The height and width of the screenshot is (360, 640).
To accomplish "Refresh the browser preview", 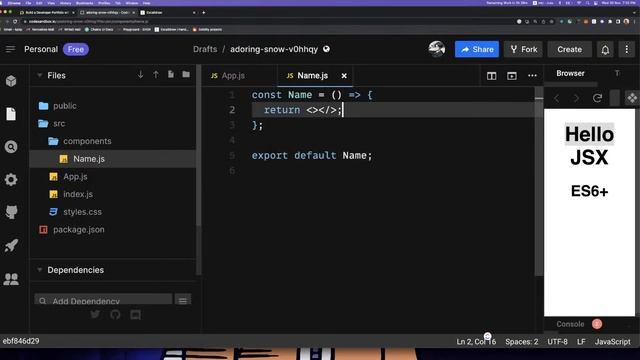I will [x=598, y=98].
